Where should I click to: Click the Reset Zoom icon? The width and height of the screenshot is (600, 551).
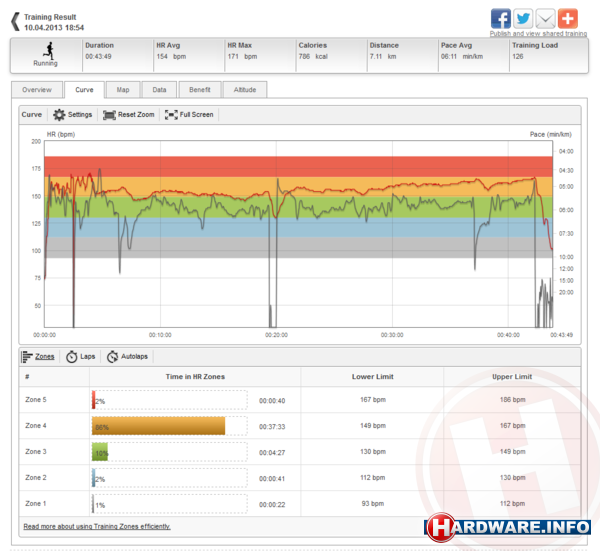109,115
